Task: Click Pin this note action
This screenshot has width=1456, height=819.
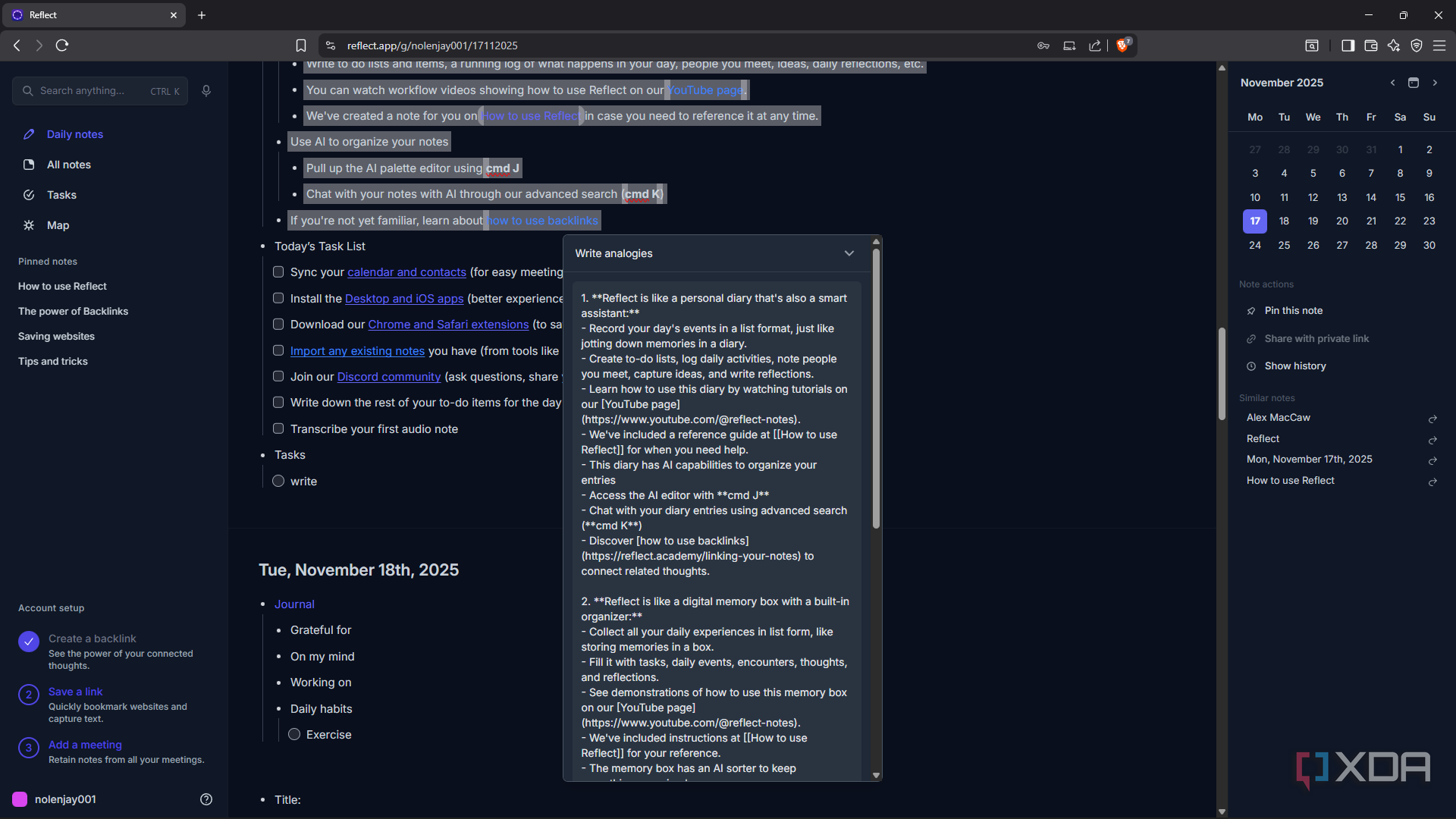Action: (1293, 310)
